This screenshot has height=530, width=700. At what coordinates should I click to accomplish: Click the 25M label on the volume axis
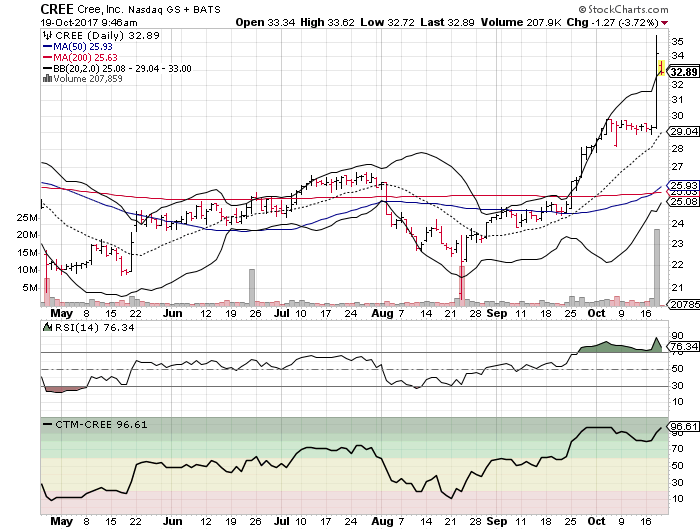(27, 218)
